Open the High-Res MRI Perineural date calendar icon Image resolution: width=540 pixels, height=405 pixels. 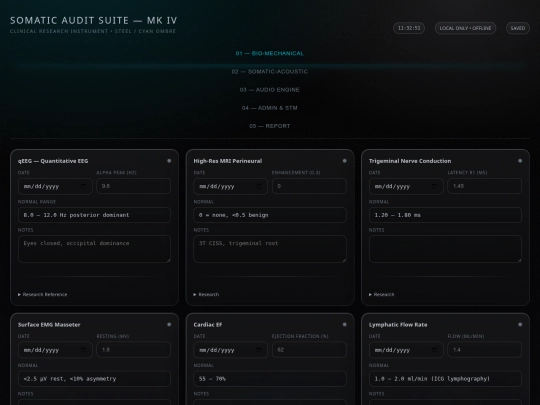(259, 186)
